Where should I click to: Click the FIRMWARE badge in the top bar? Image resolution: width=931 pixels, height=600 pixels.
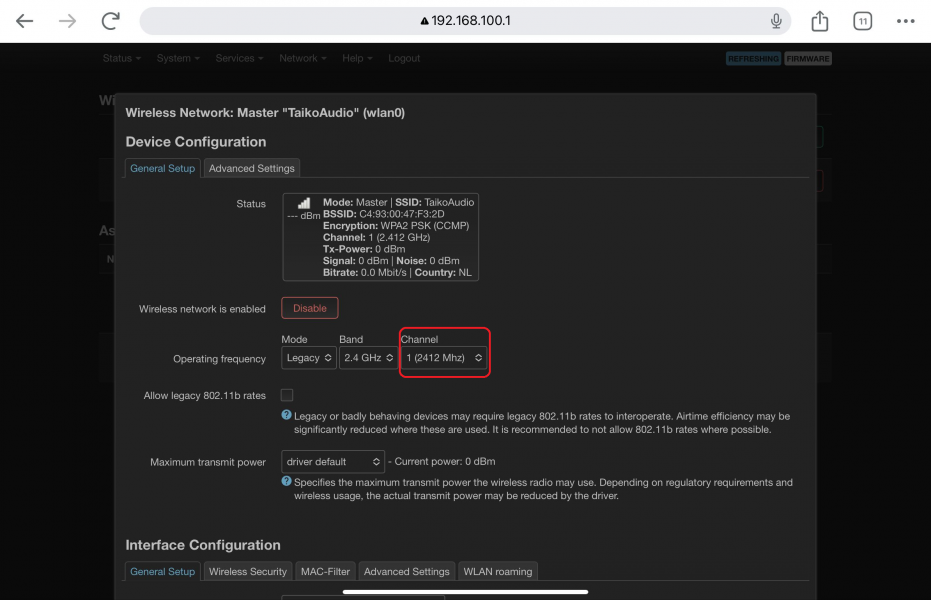[807, 58]
